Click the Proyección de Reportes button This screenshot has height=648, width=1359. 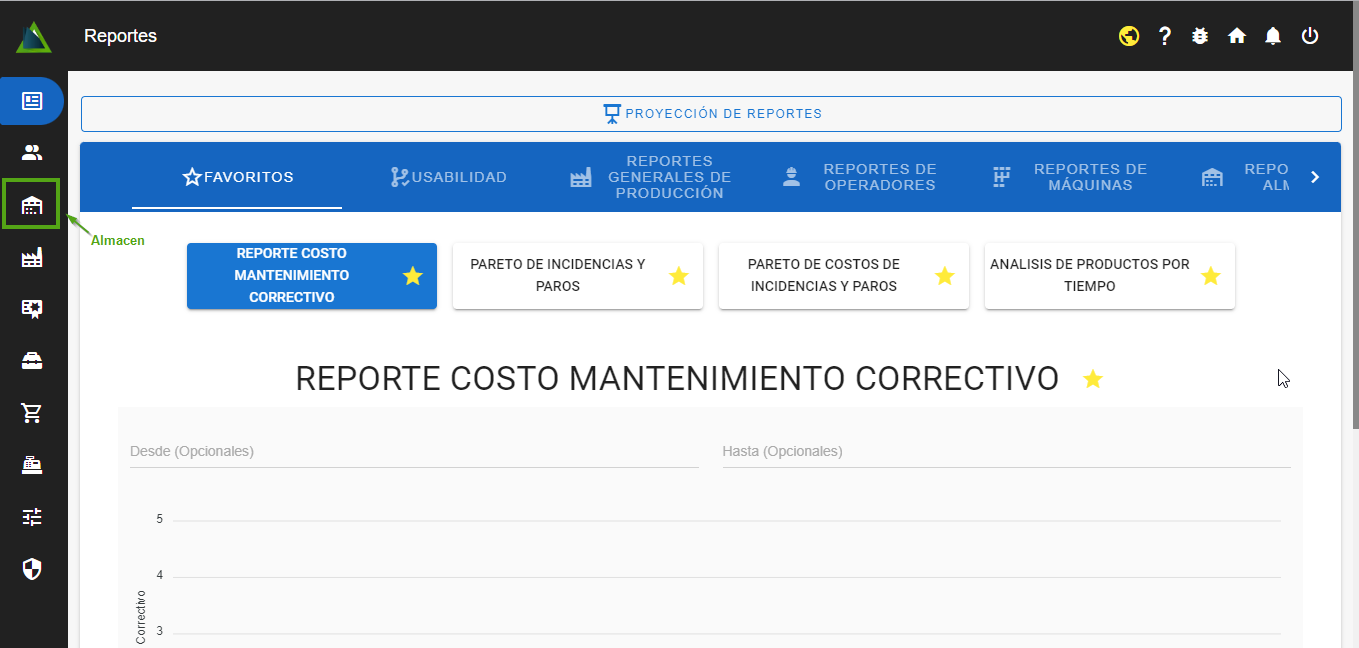point(711,114)
